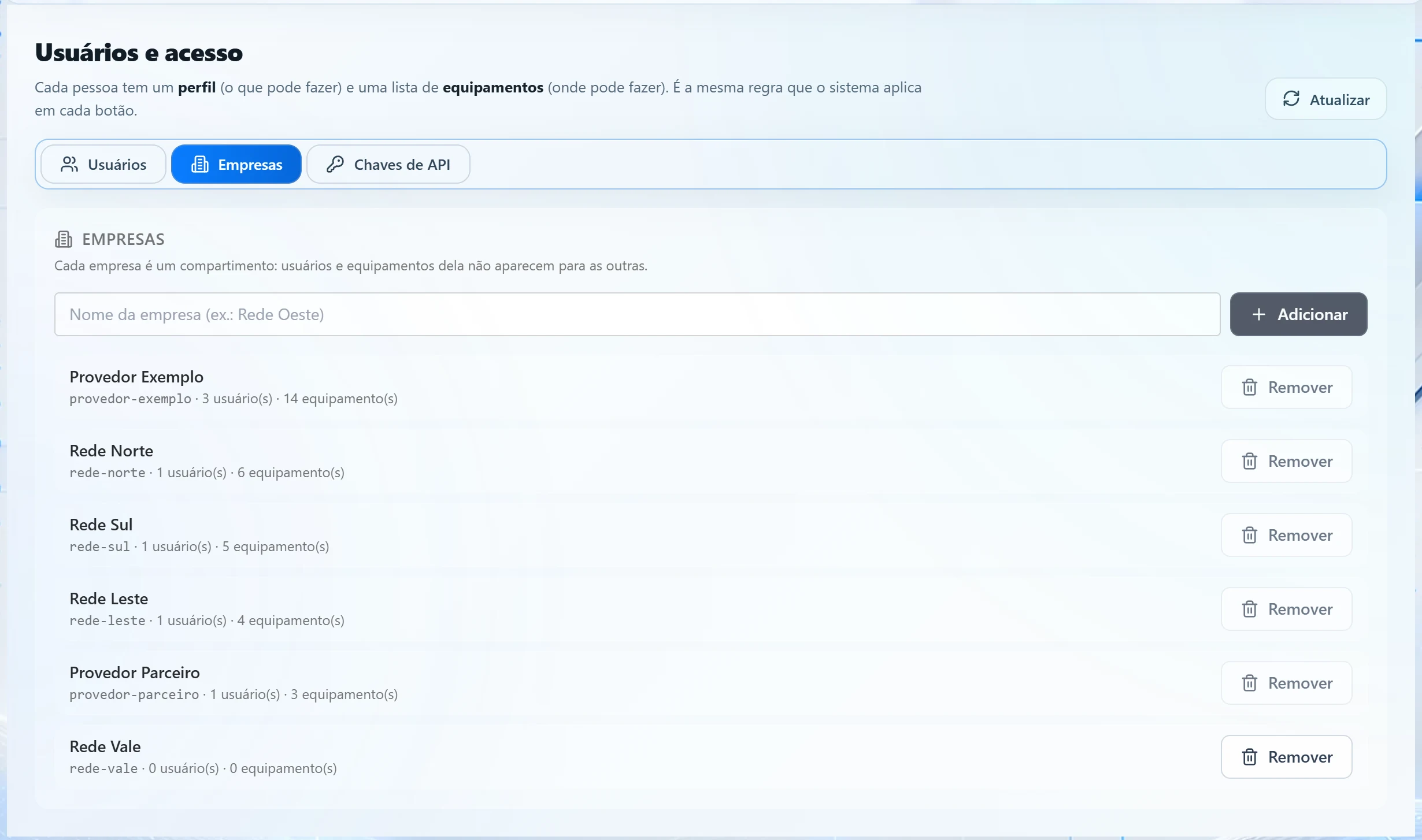This screenshot has width=1422, height=840.
Task: Open the Usuários tab
Action: tap(103, 165)
